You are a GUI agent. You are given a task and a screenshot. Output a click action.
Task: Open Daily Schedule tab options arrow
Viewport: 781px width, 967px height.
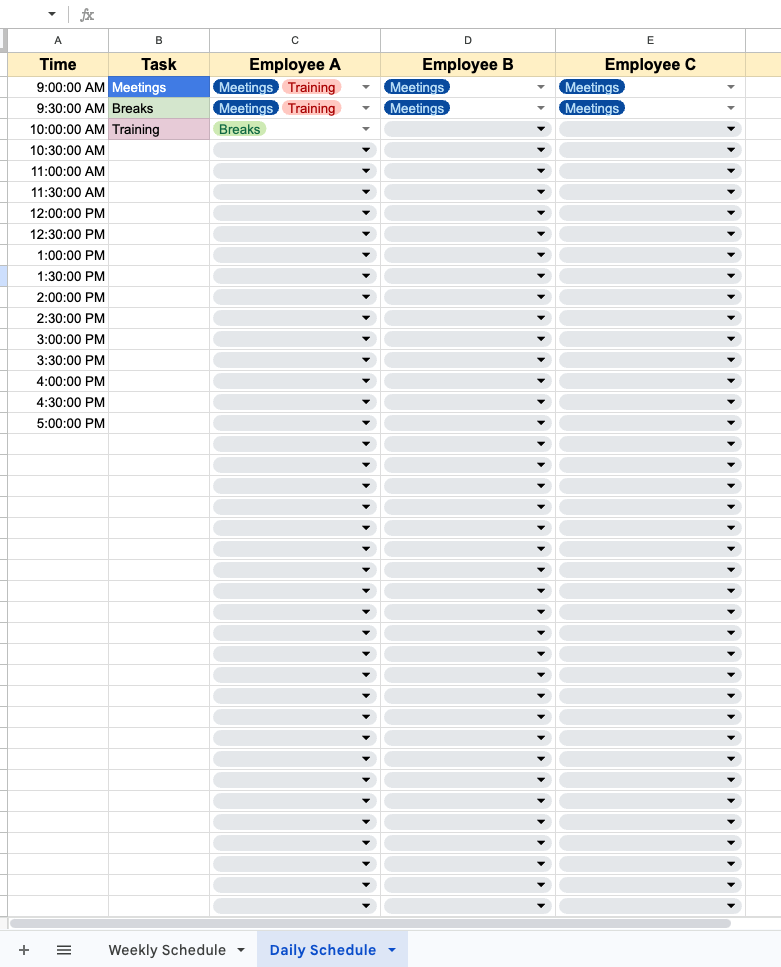click(392, 950)
